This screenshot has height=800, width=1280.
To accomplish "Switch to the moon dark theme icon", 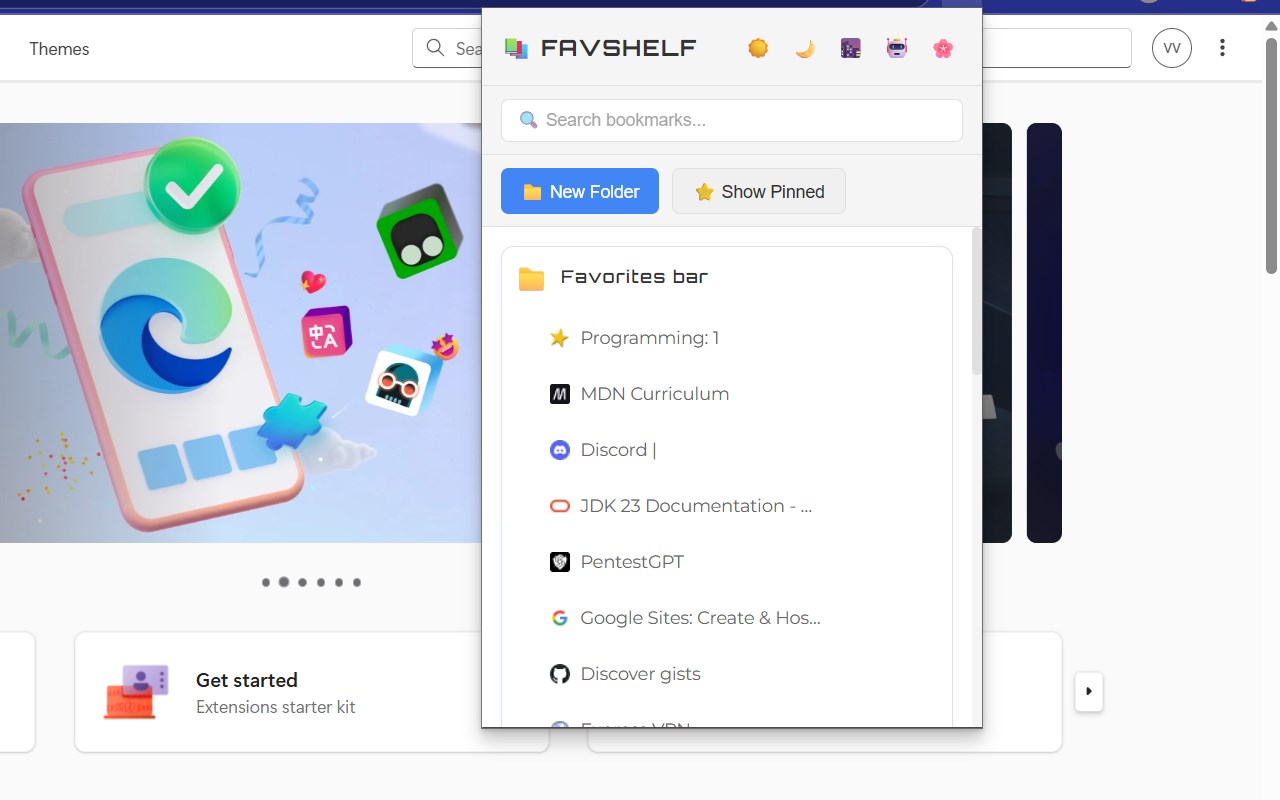I will pos(804,48).
